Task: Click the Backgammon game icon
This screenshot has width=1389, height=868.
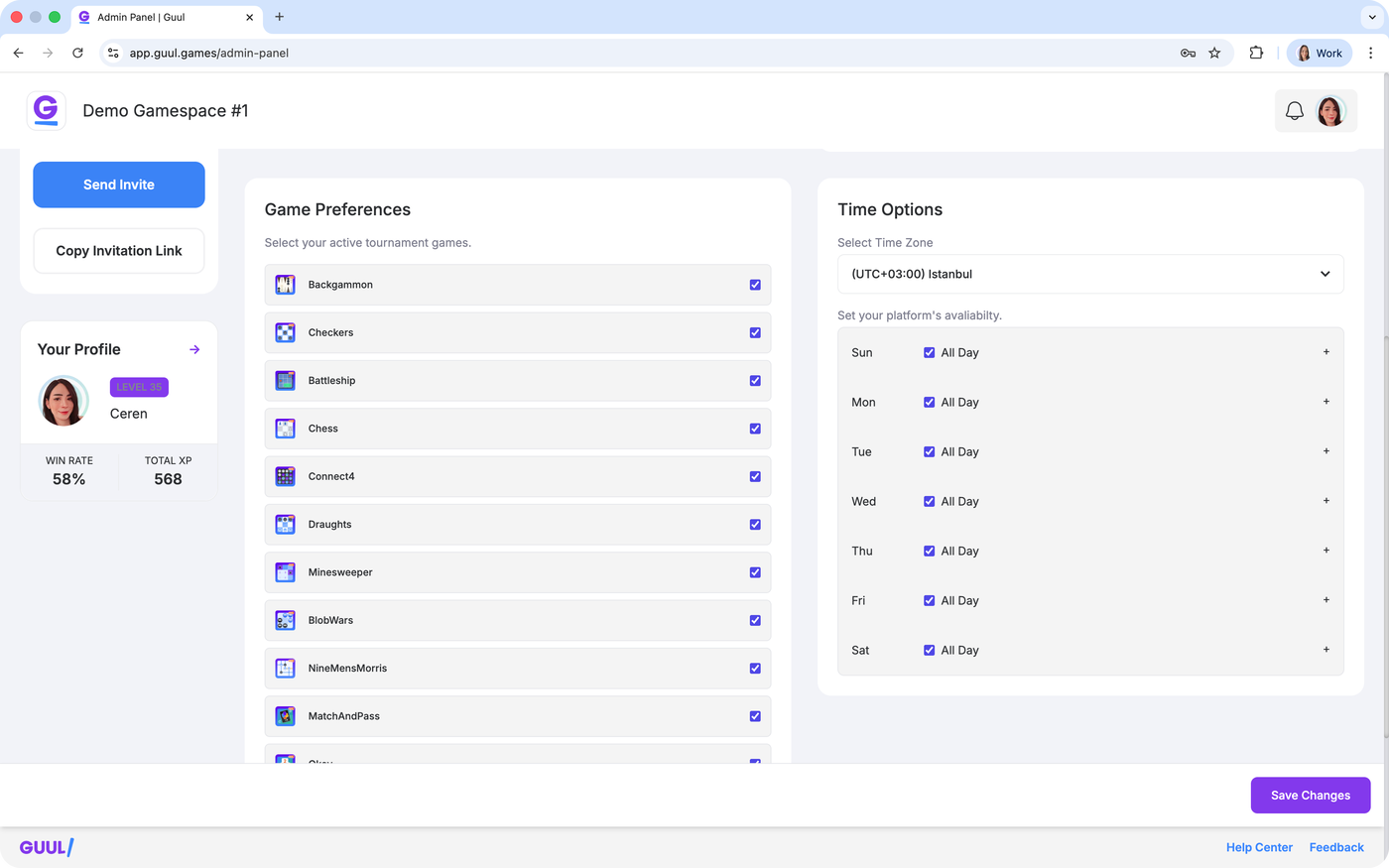Action: [x=286, y=285]
